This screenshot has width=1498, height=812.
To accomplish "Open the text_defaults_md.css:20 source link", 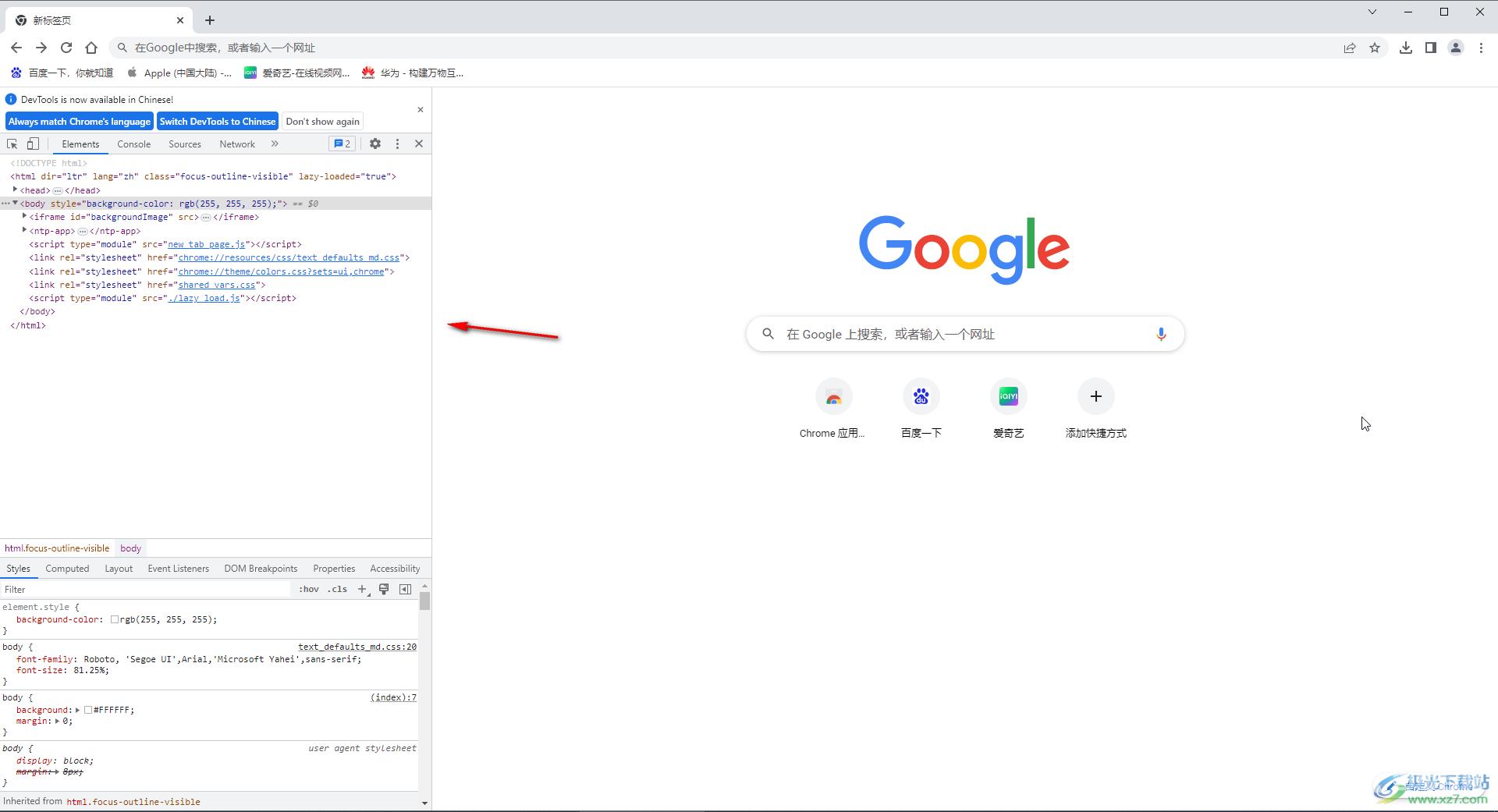I will tap(357, 647).
